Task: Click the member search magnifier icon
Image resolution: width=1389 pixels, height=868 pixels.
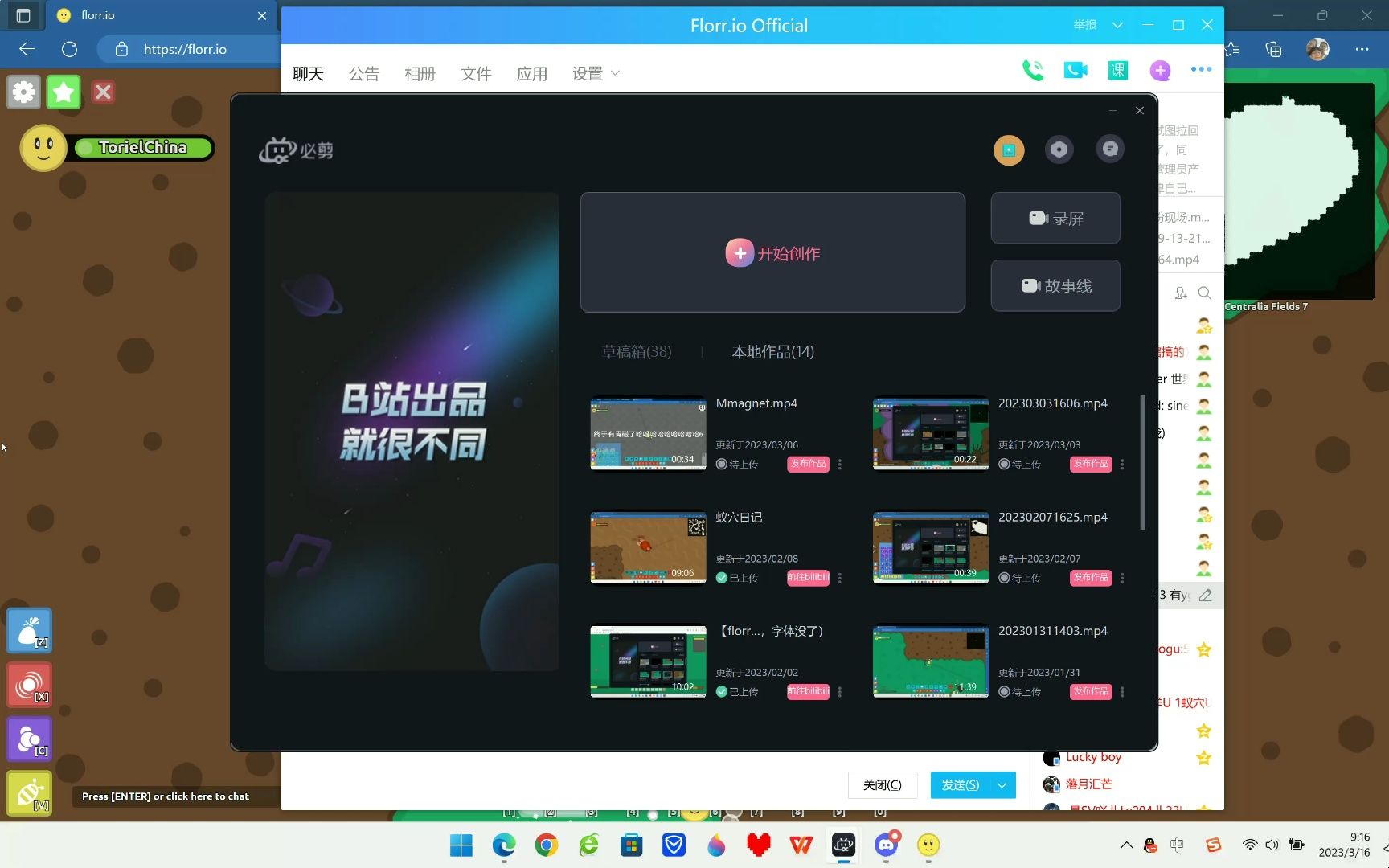Action: click(x=1204, y=293)
